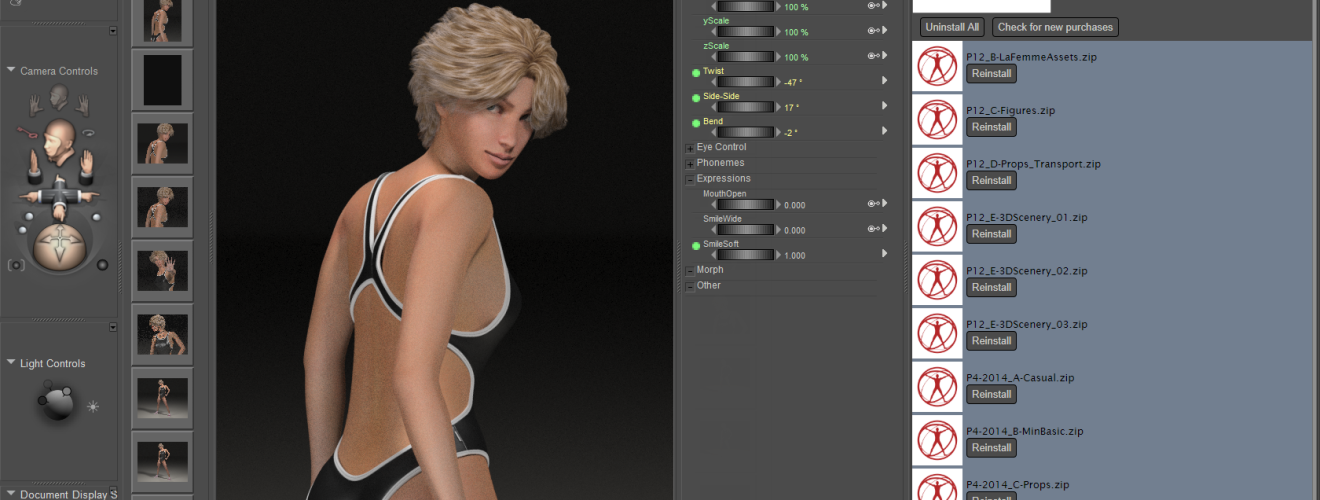Click the Uninstall All button

pyautogui.click(x=952, y=27)
